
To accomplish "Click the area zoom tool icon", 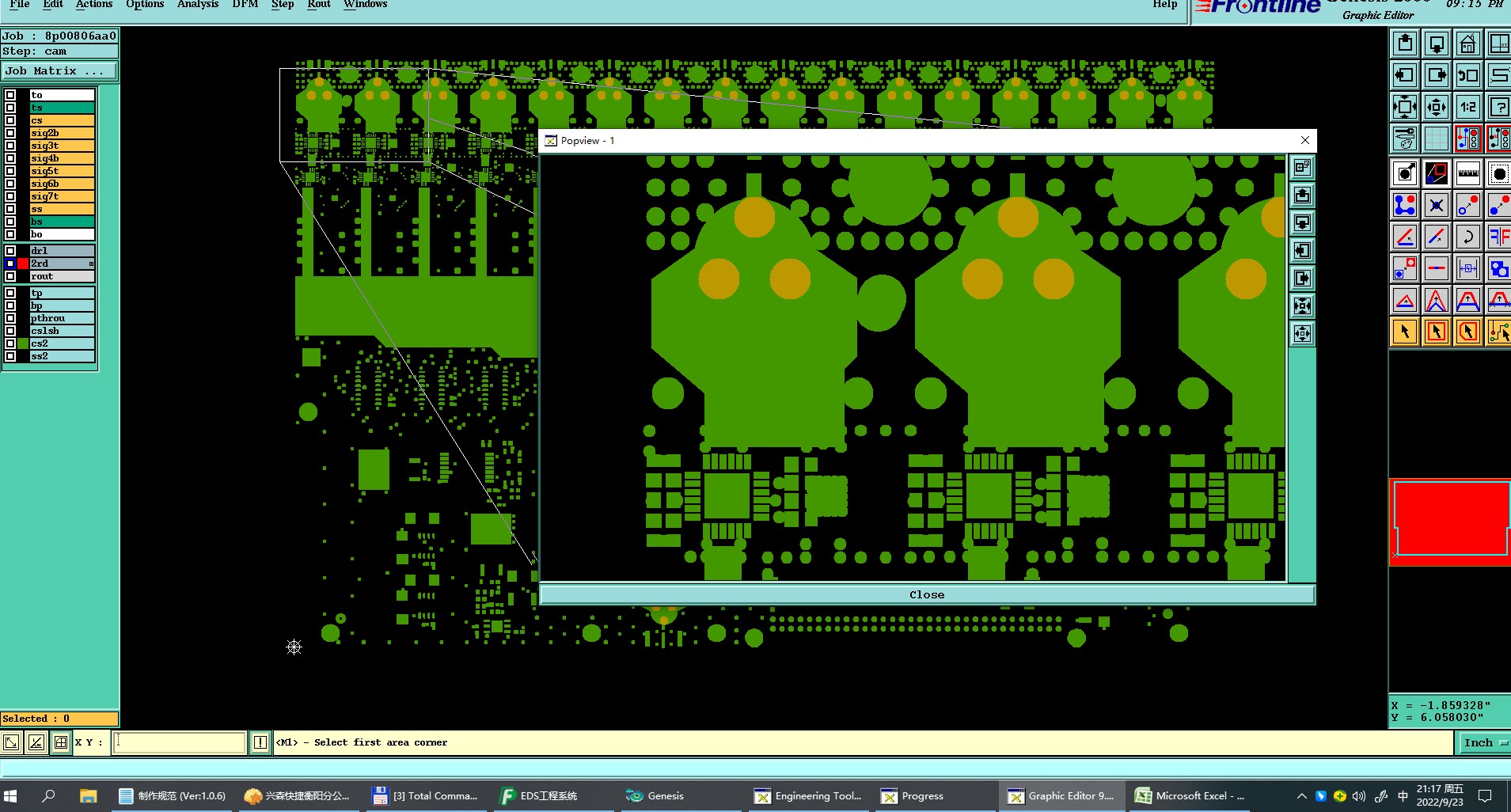I will pyautogui.click(x=1437, y=173).
